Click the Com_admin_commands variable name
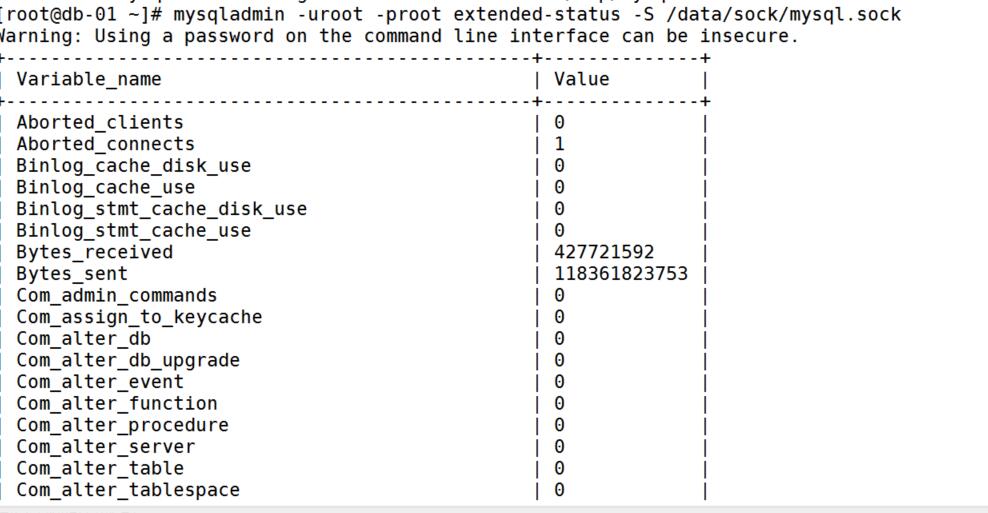 click(x=116, y=295)
